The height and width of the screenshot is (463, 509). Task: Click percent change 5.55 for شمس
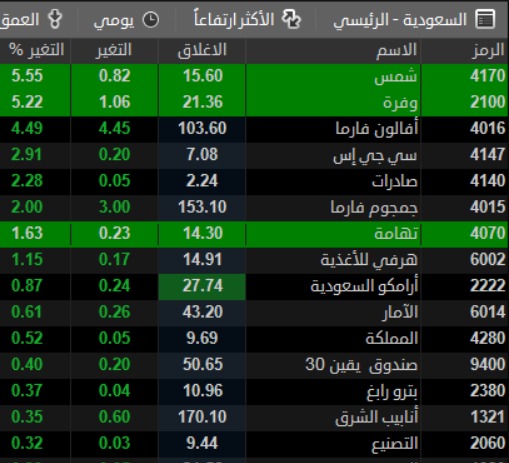tap(27, 76)
